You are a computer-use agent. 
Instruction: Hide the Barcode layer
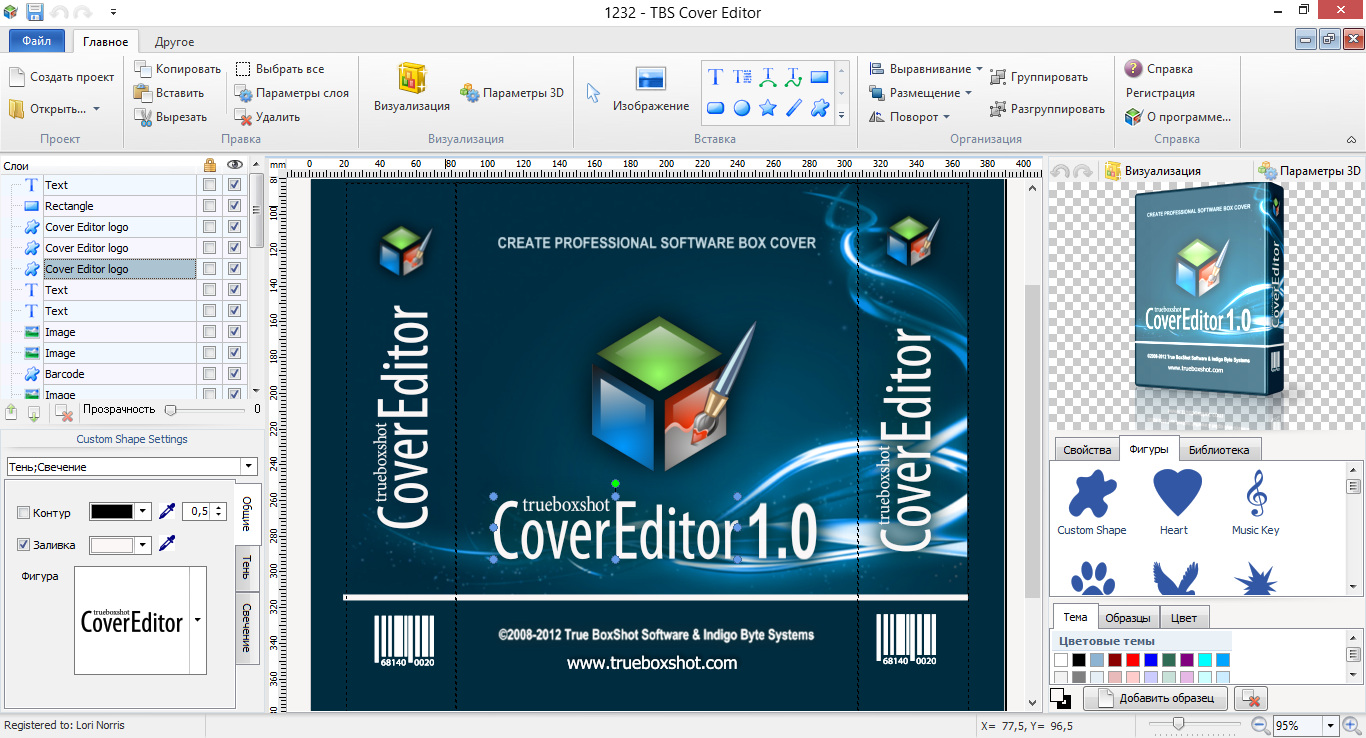click(234, 374)
